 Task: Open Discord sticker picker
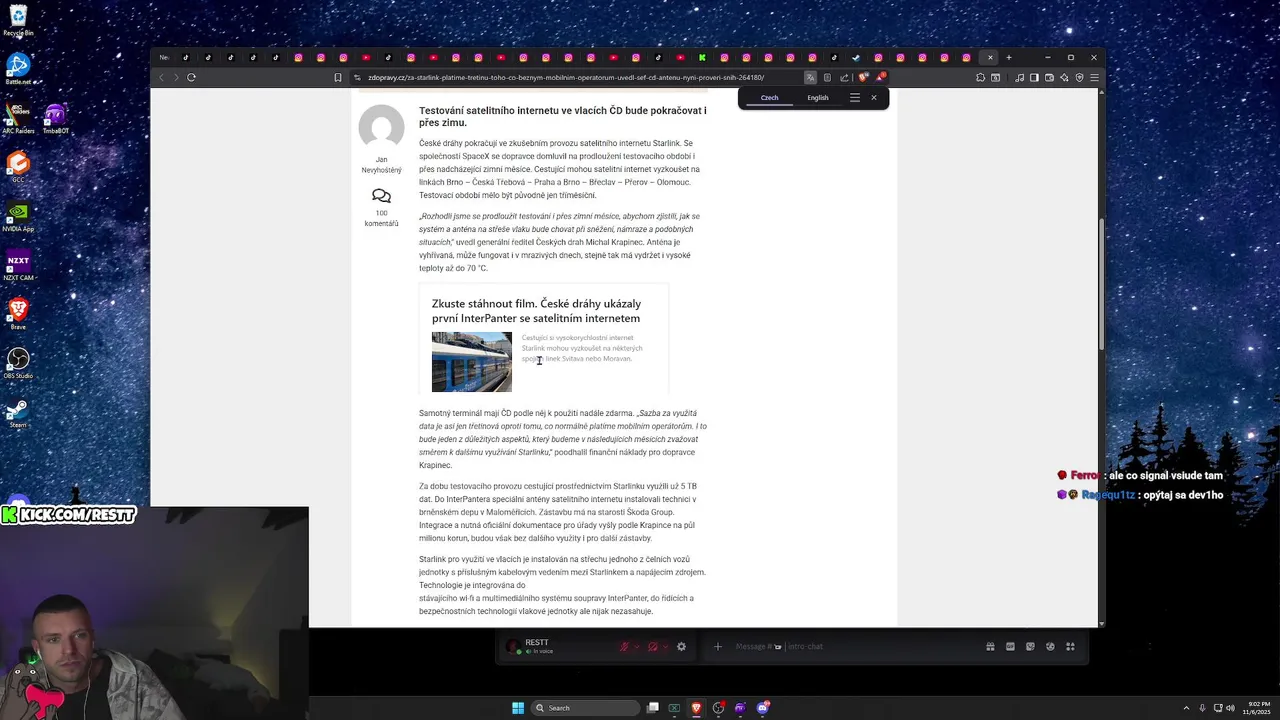(x=1030, y=647)
